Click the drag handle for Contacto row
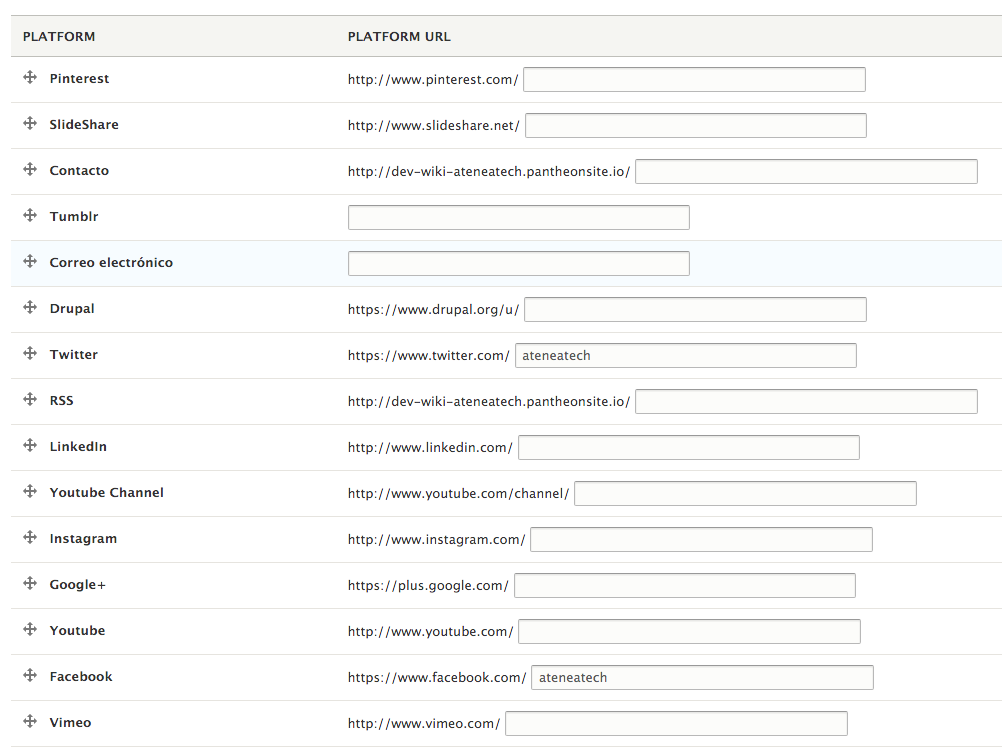1002x755 pixels. tap(30, 169)
